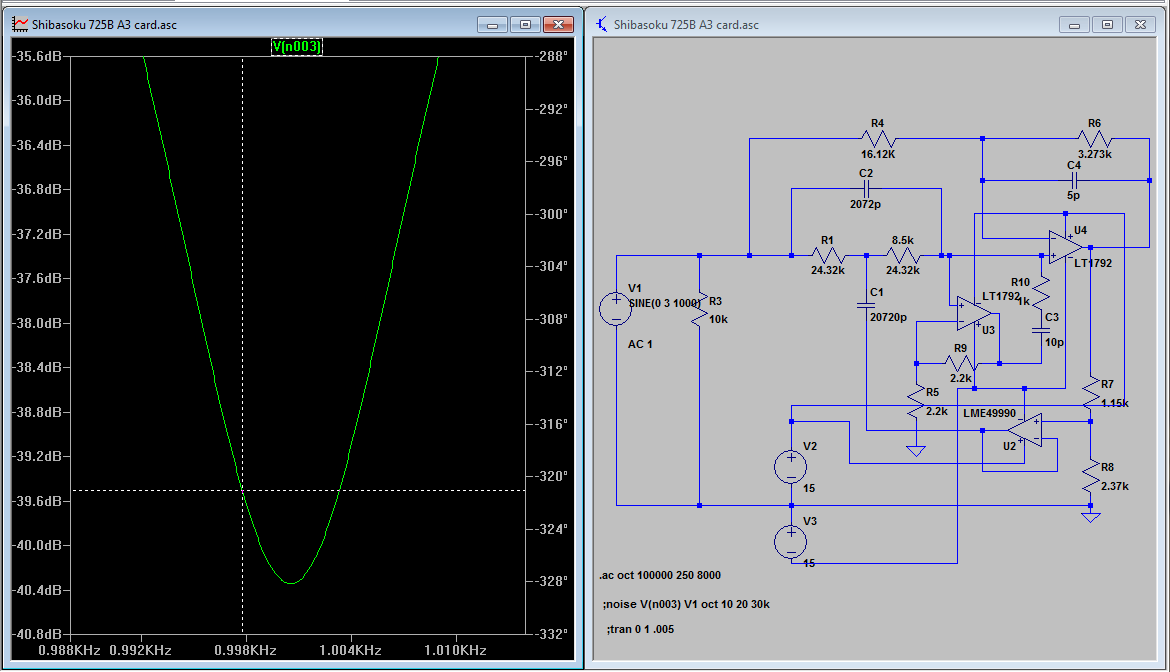This screenshot has width=1170, height=672.
Task: Maximize the plot window
Action: coord(525,25)
